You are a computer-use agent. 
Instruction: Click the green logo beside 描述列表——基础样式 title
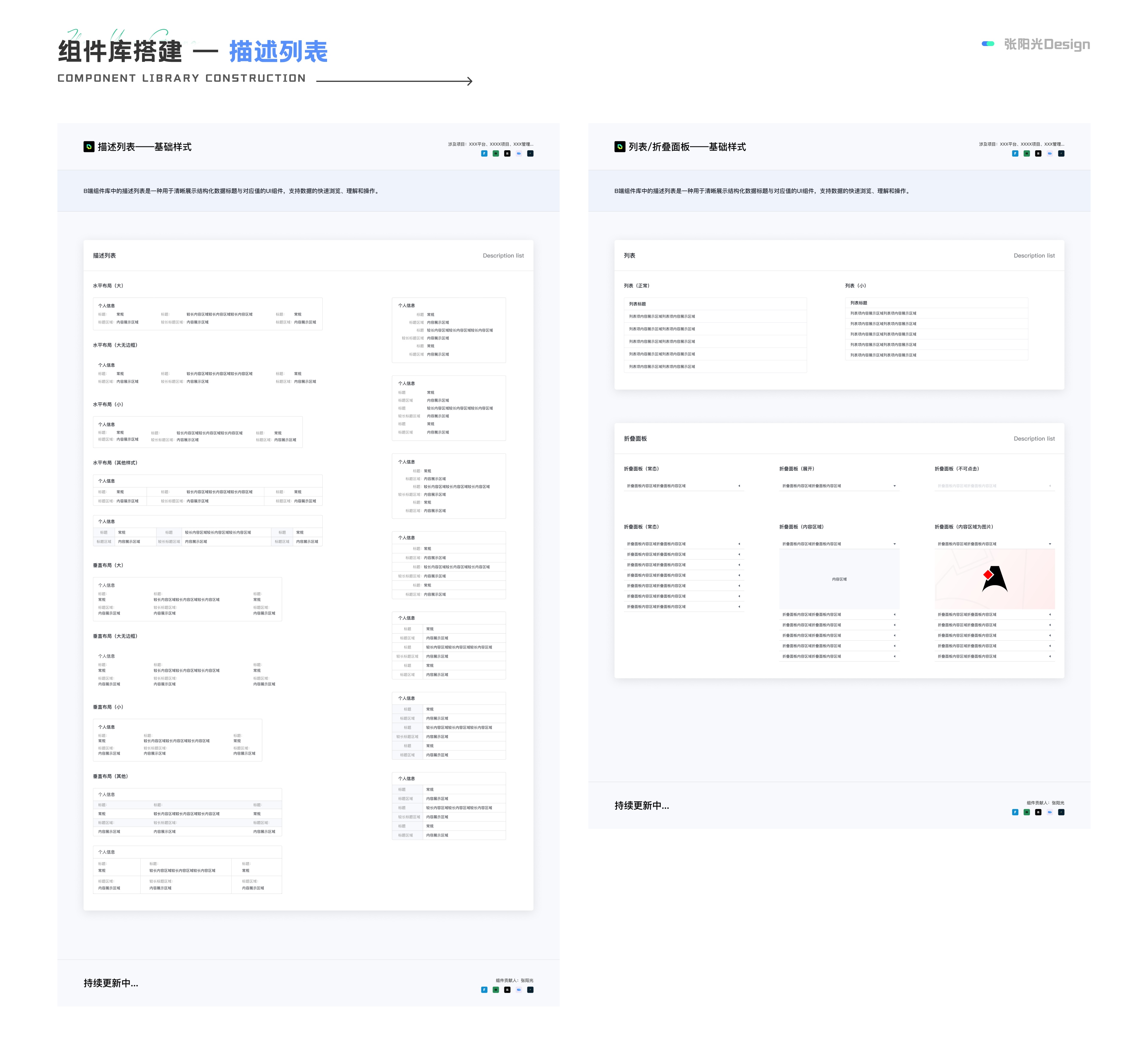(x=89, y=147)
